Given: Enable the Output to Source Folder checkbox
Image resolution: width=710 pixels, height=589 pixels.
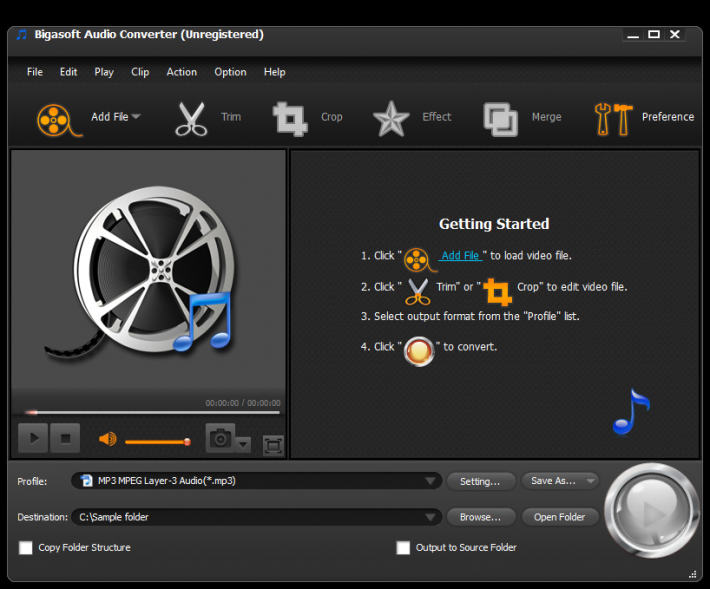Looking at the screenshot, I should (x=403, y=548).
